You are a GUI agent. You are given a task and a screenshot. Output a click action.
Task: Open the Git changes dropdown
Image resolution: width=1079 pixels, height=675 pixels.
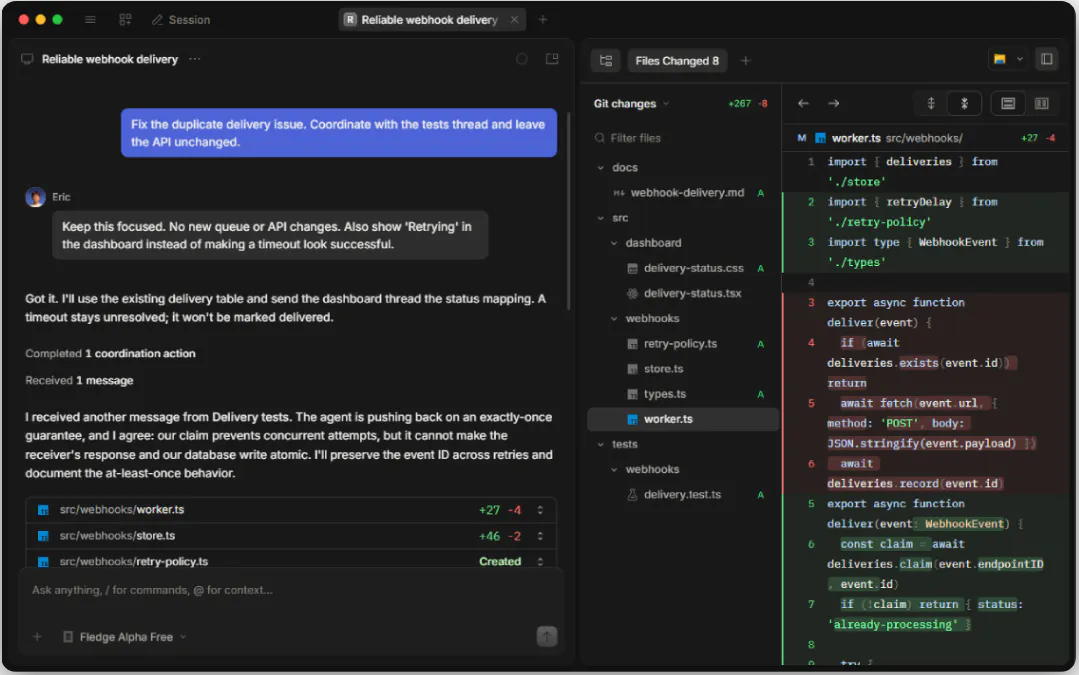(631, 104)
